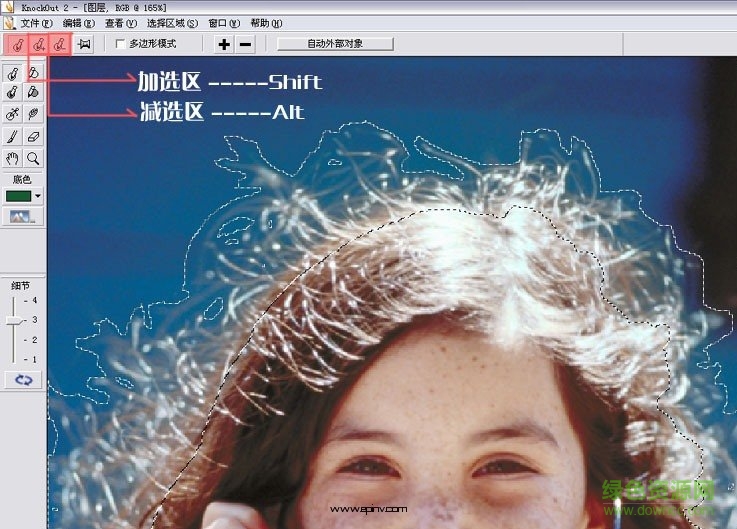Select the Touch-up Eraser tool
The width and height of the screenshot is (737, 529).
tap(33, 136)
